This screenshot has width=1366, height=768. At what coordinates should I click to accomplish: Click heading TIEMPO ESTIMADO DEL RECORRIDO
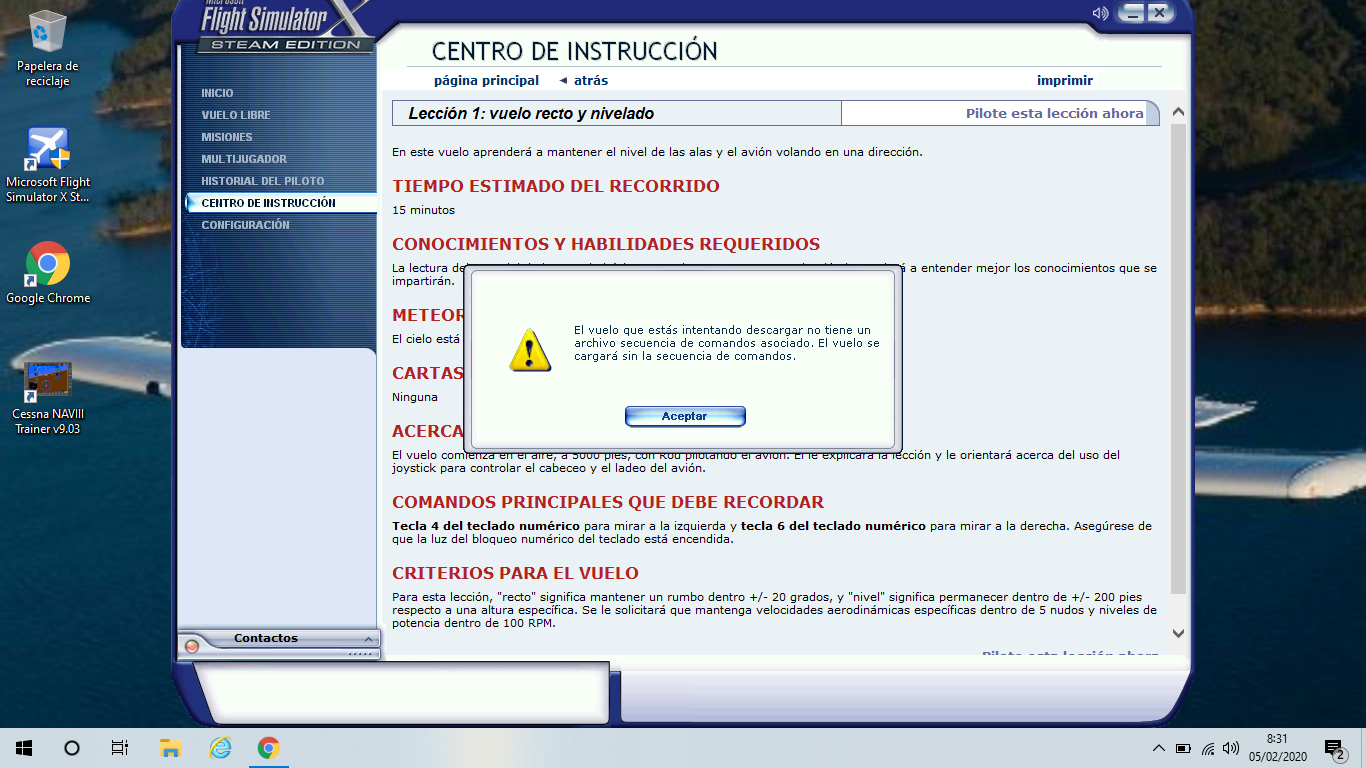556,186
